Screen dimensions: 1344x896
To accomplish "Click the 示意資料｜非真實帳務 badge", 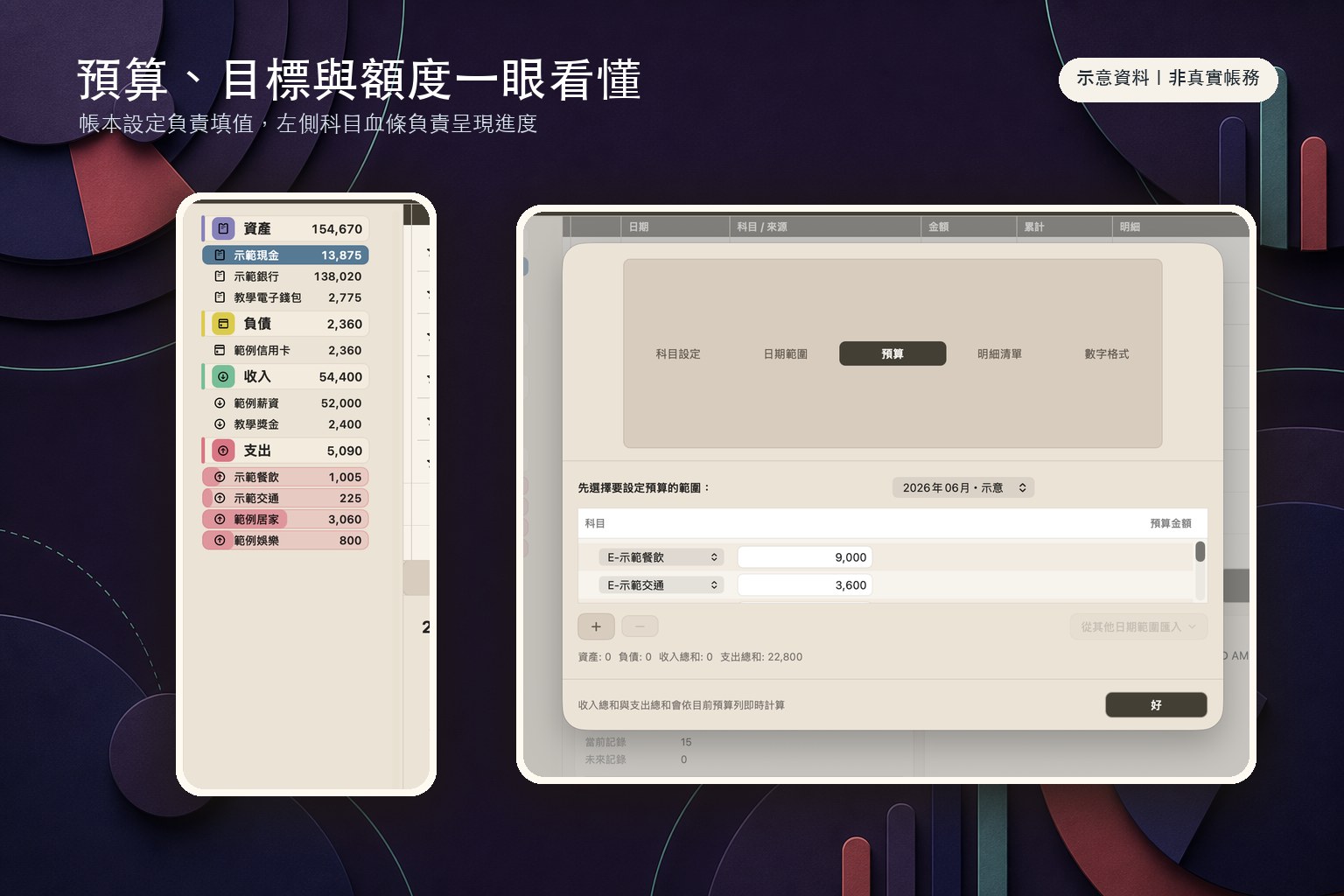I will 1168,79.
